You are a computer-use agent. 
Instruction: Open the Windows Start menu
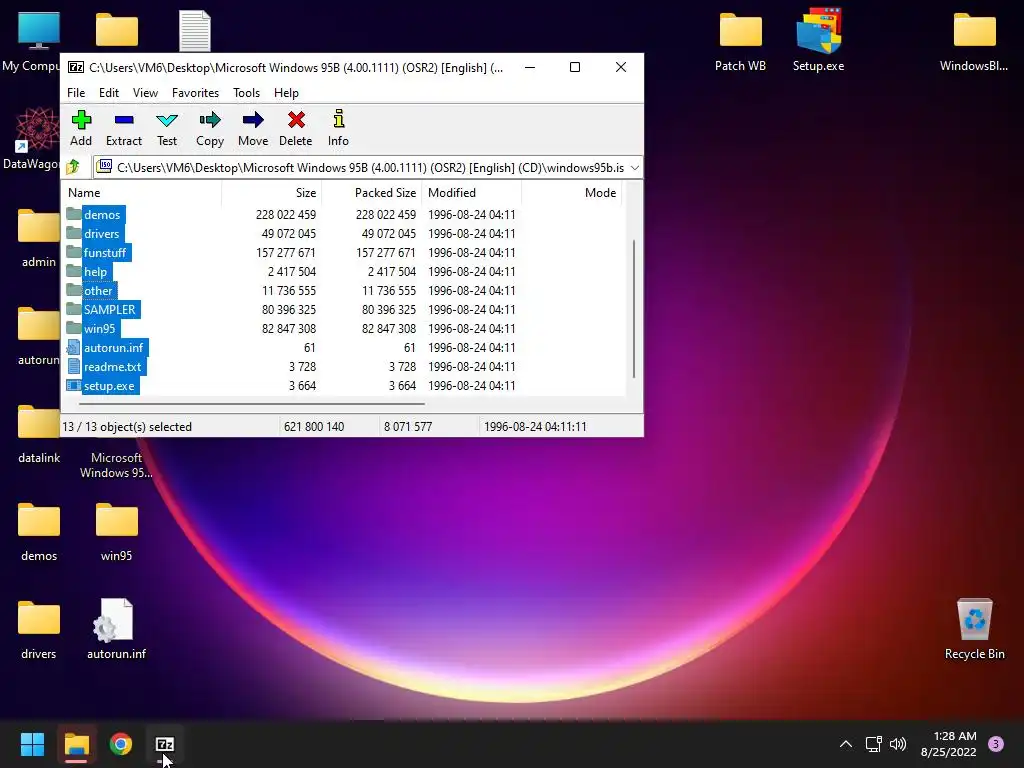click(32, 744)
